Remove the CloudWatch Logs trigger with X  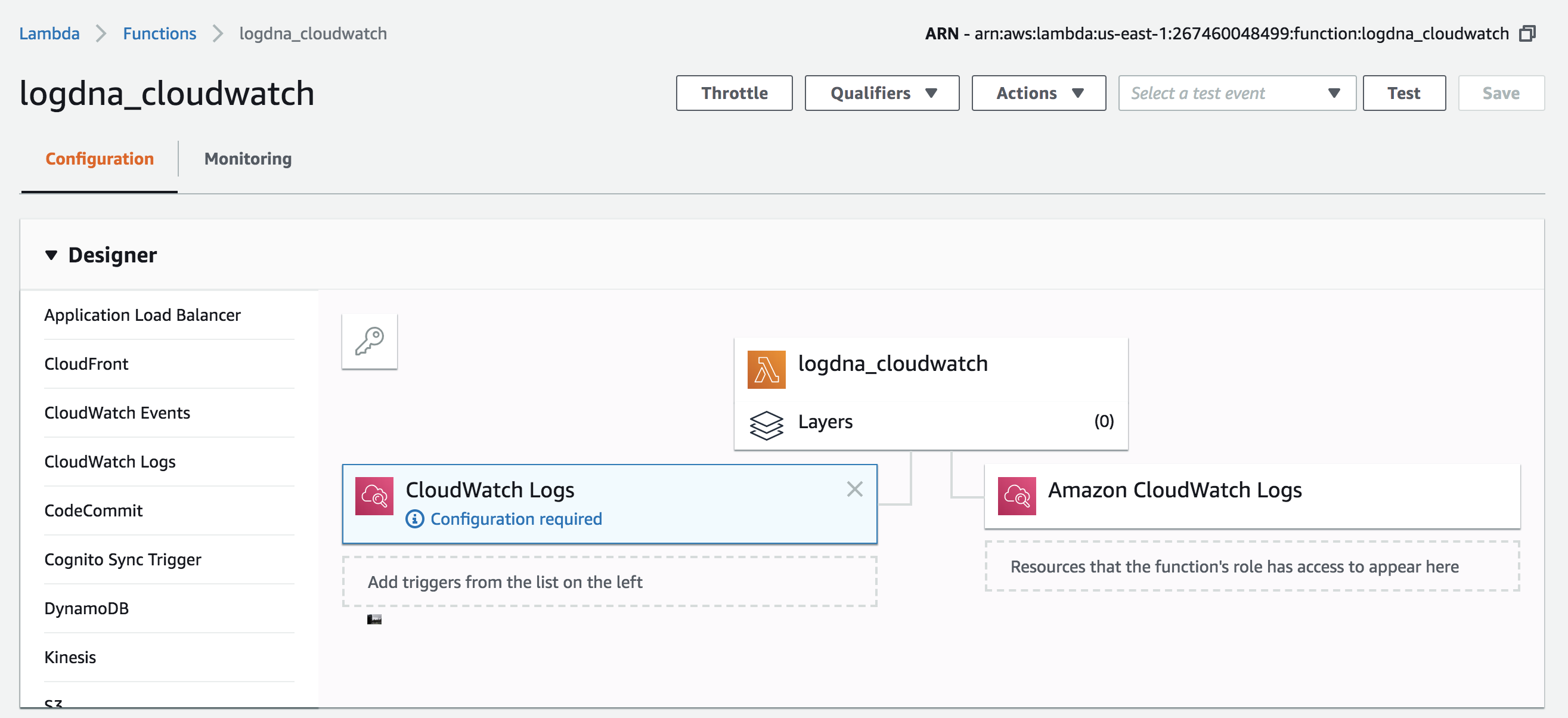tap(854, 489)
